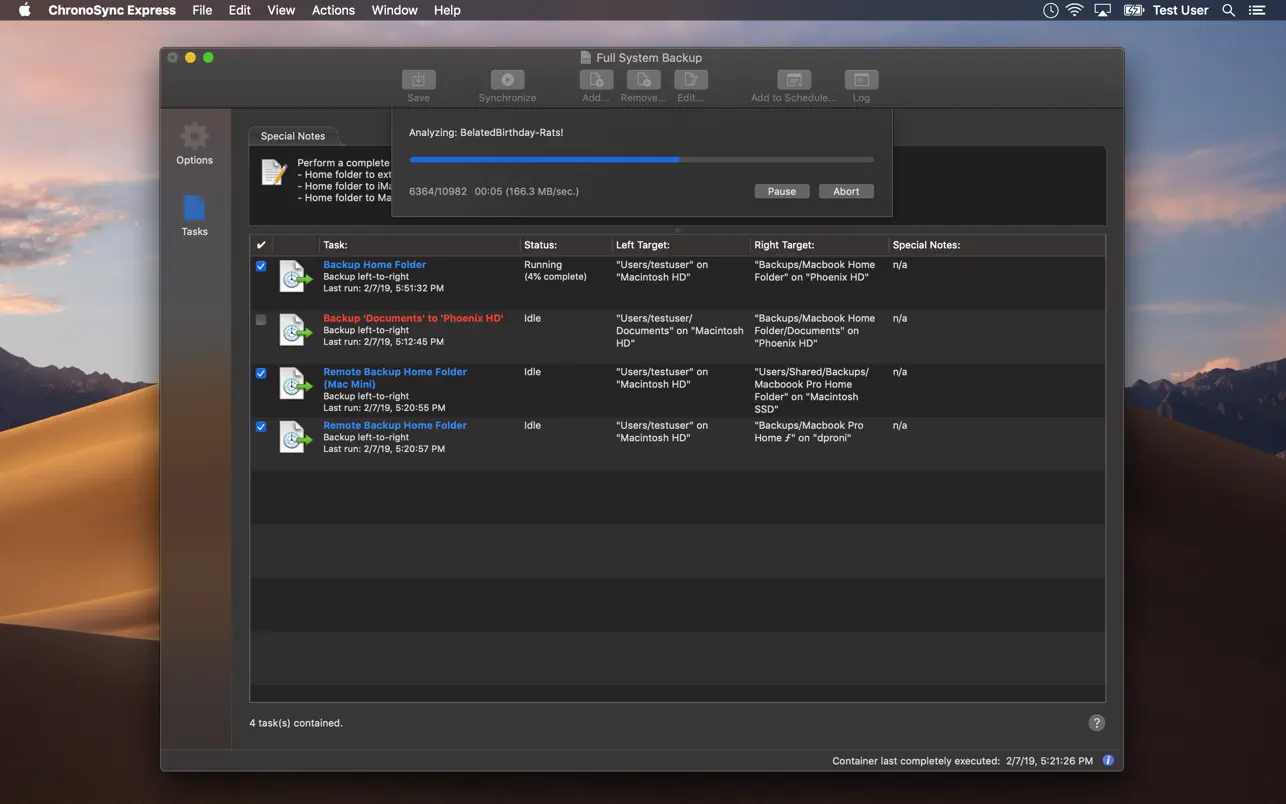Viewport: 1286px width, 804px height.
Task: Select the Special Notes tab
Action: click(293, 136)
